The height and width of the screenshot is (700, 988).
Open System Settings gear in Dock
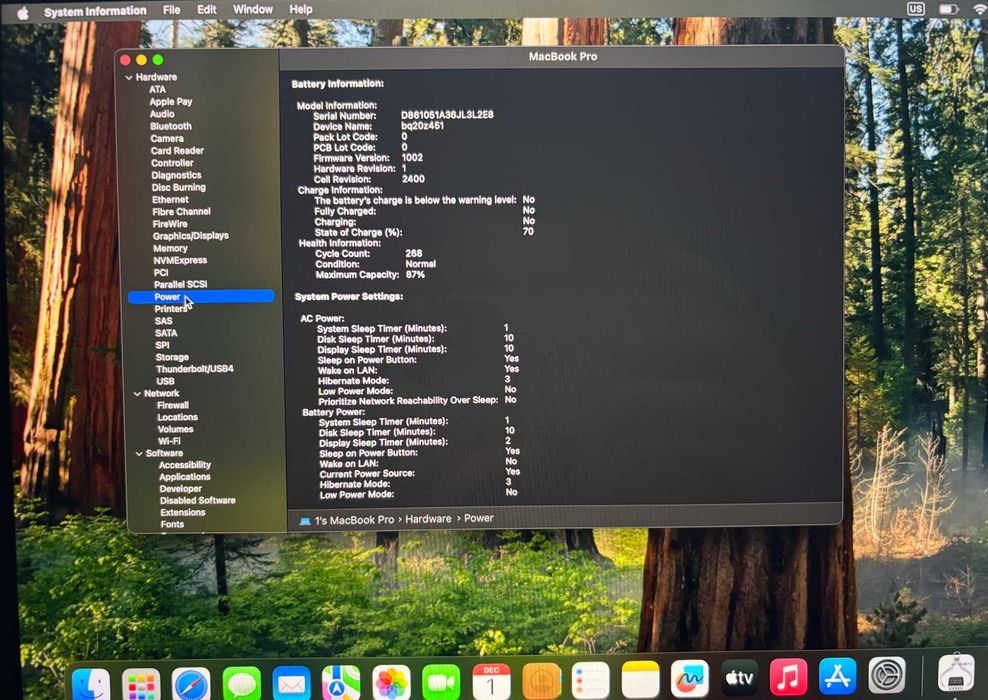pyautogui.click(x=887, y=674)
